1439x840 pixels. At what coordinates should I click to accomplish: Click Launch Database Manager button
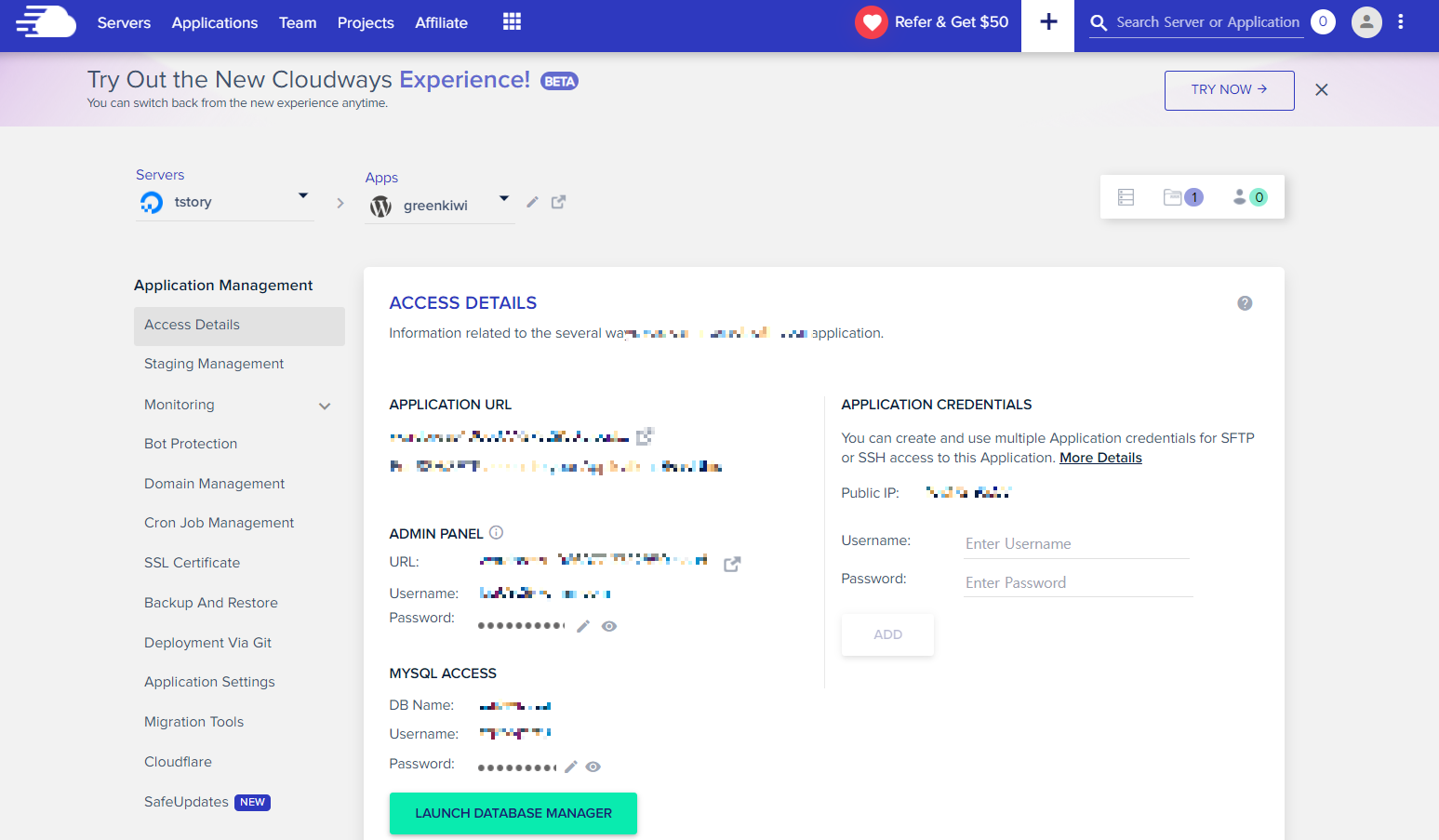513,813
